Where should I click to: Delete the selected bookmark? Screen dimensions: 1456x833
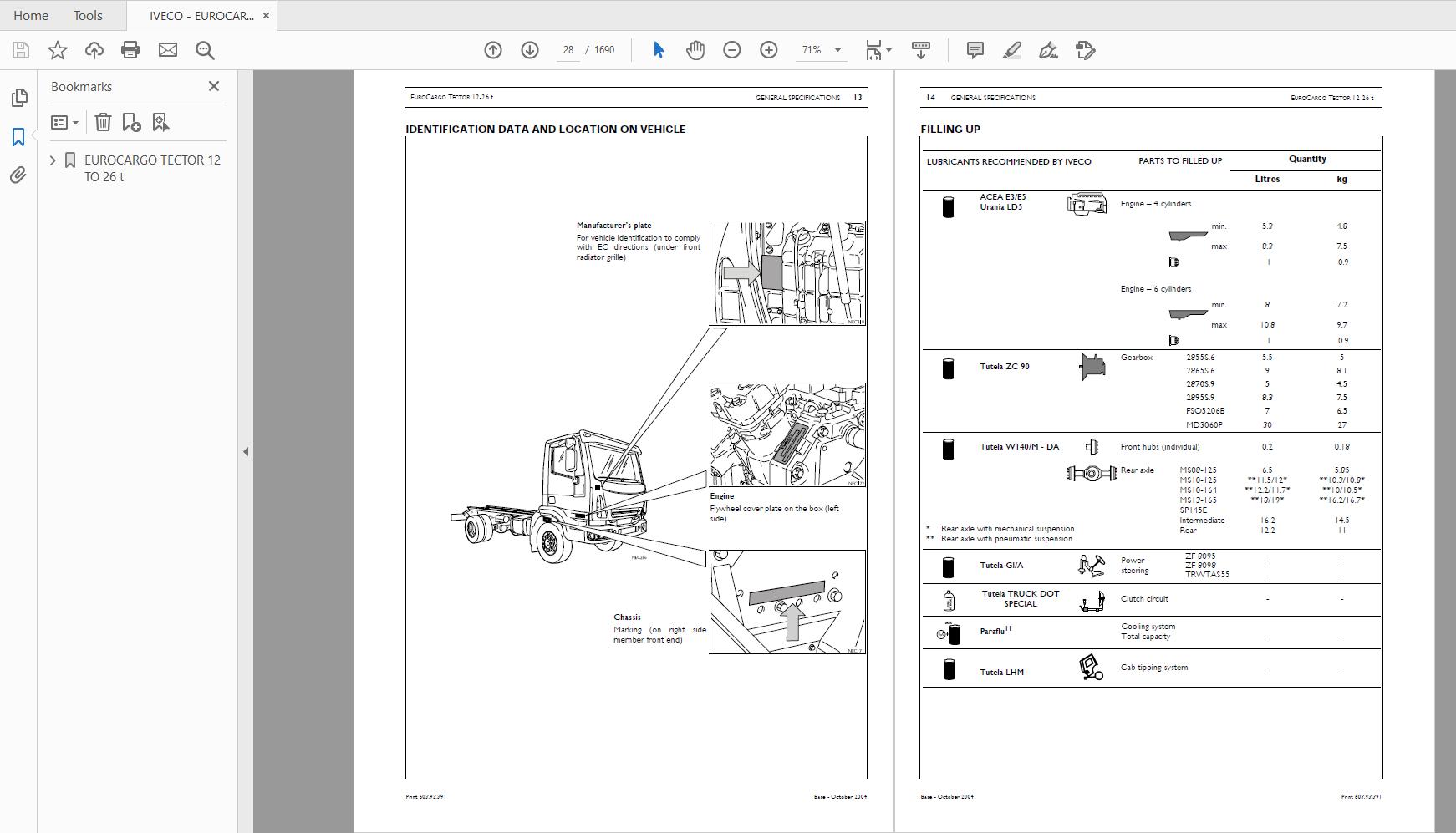(x=103, y=122)
